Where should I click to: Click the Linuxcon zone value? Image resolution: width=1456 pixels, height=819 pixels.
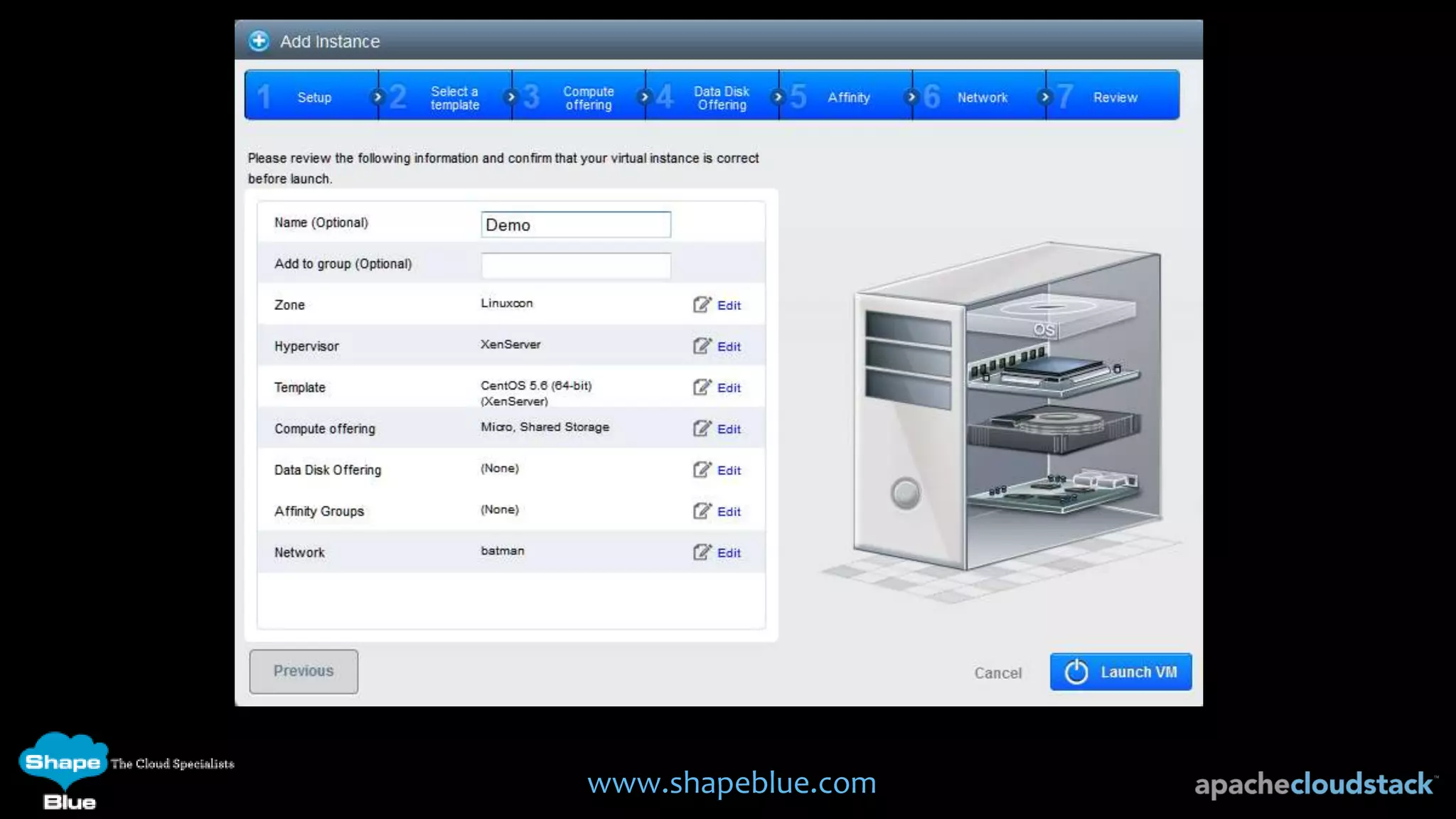click(506, 303)
